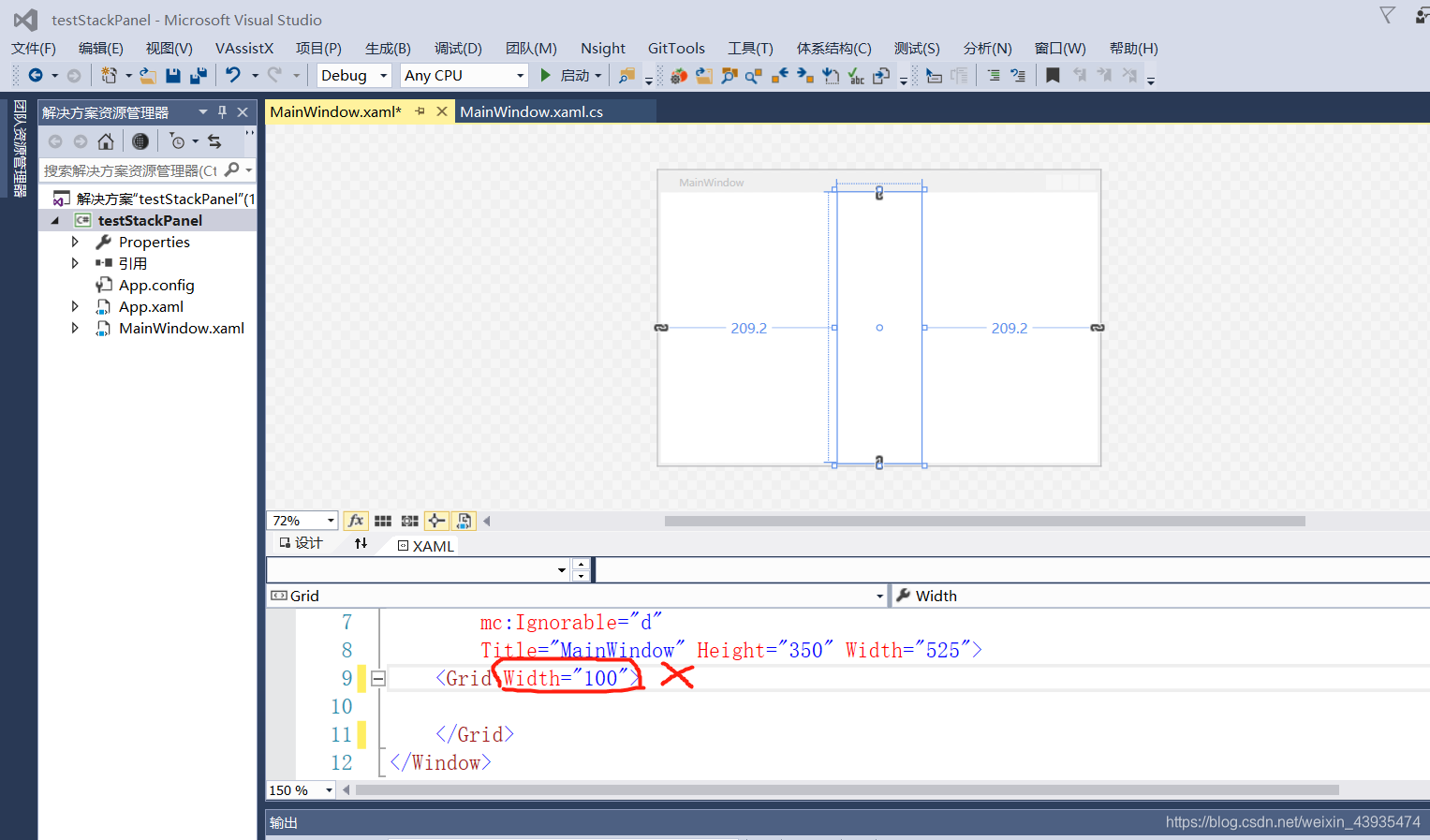Open the VAssistX menu

[x=244, y=48]
